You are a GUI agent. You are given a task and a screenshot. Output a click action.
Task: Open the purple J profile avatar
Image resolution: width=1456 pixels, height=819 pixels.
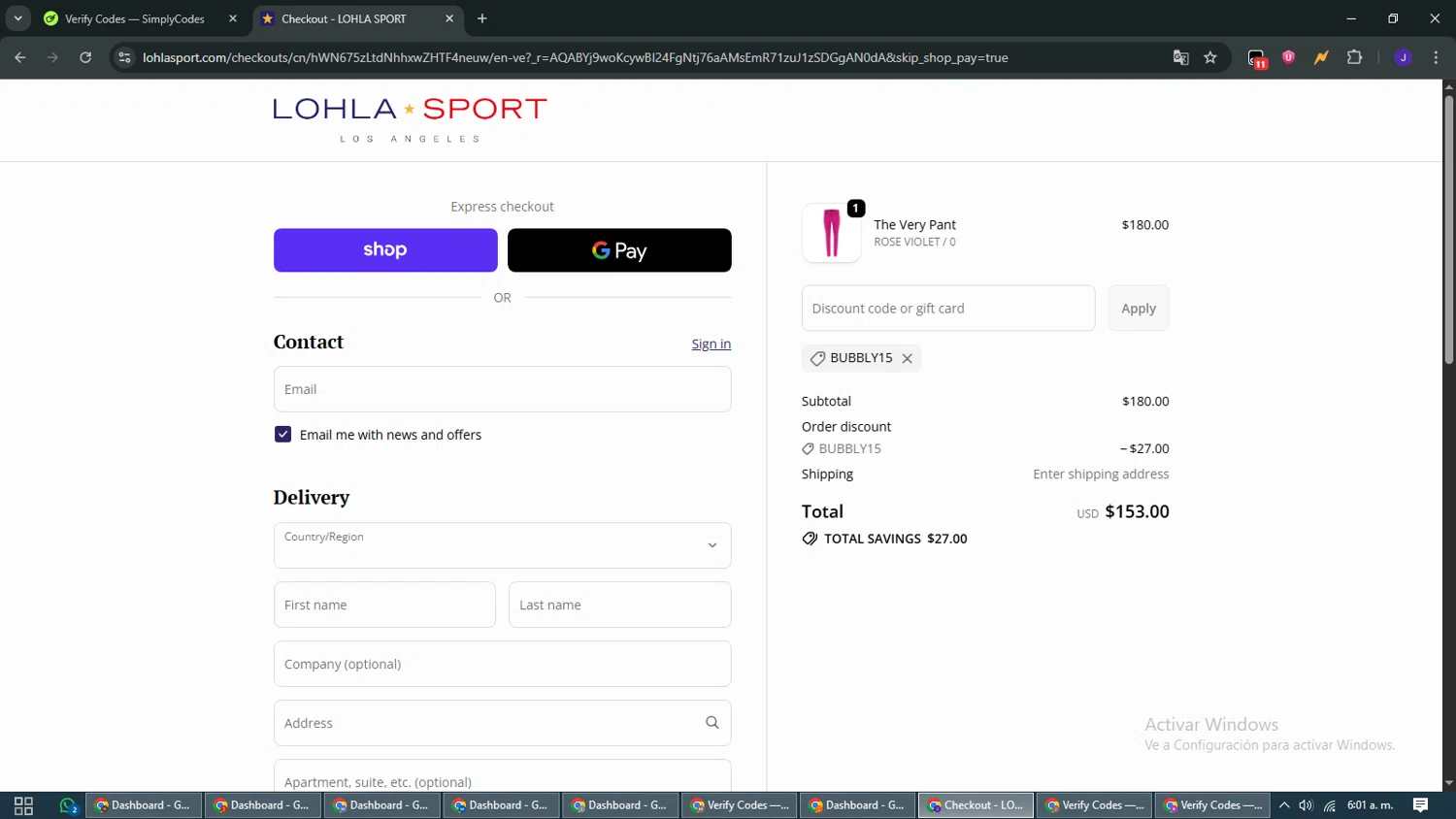[x=1403, y=57]
